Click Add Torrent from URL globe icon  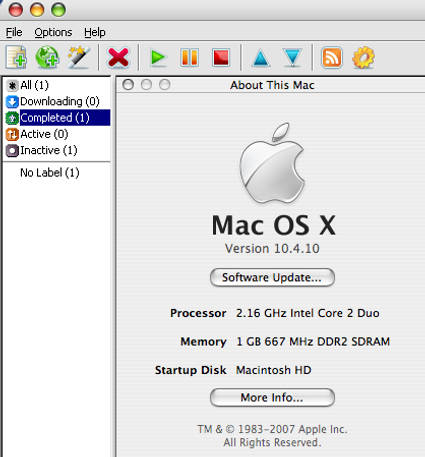click(47, 57)
